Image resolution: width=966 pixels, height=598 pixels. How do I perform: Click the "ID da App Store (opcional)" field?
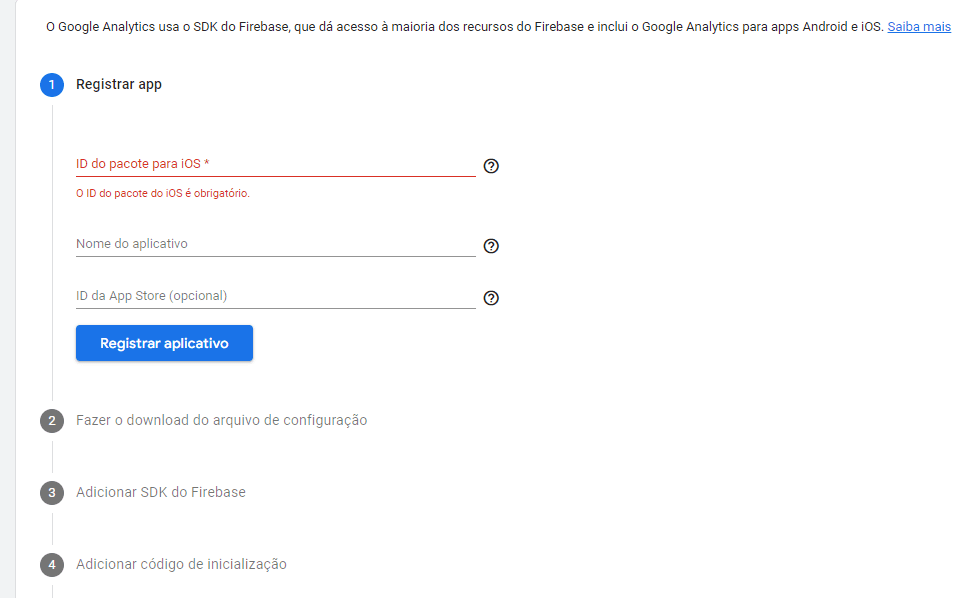(x=270, y=295)
